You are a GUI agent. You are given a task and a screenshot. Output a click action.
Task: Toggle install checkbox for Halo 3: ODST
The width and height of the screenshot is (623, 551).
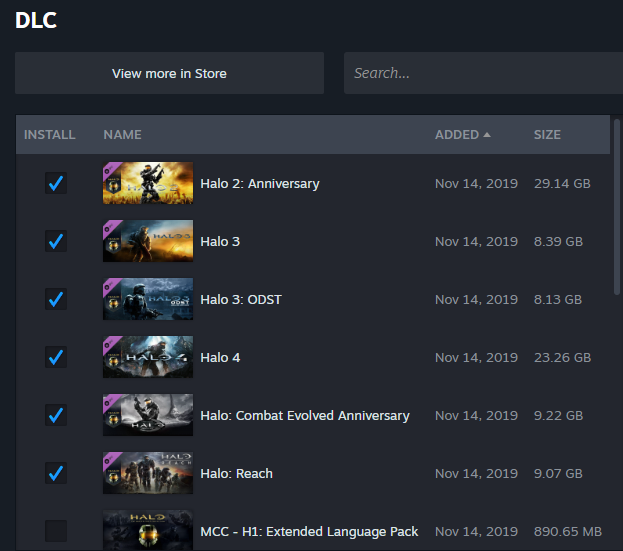(x=56, y=299)
